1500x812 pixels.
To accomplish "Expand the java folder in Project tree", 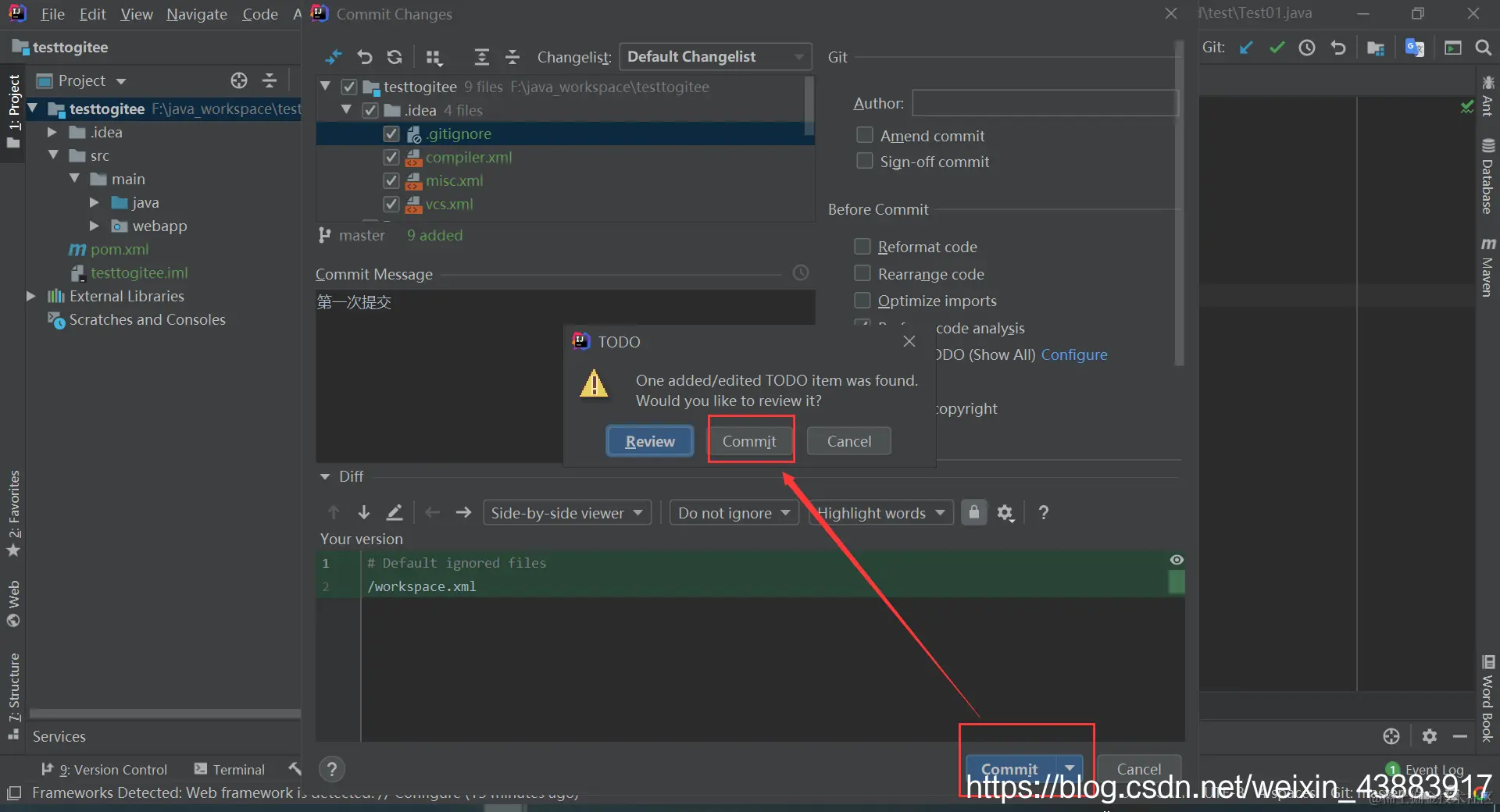I will [x=94, y=202].
